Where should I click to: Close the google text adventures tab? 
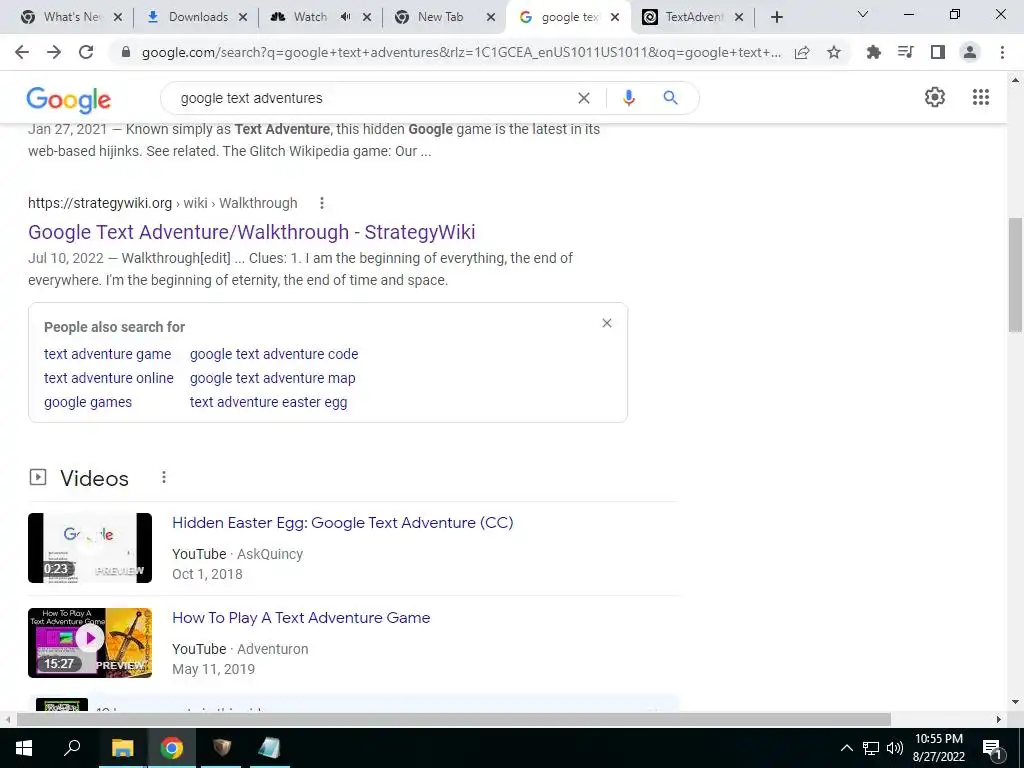tap(615, 18)
